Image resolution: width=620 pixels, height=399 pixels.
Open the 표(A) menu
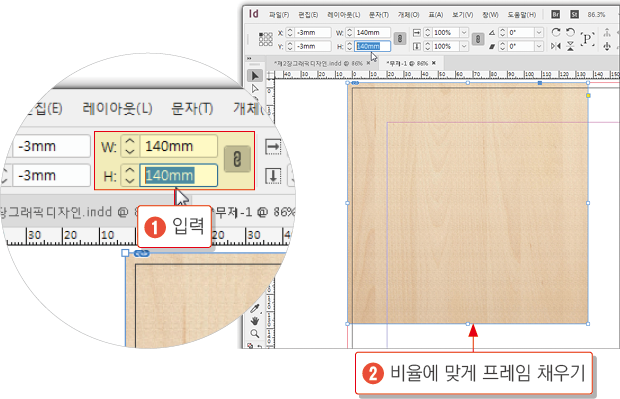(x=436, y=15)
